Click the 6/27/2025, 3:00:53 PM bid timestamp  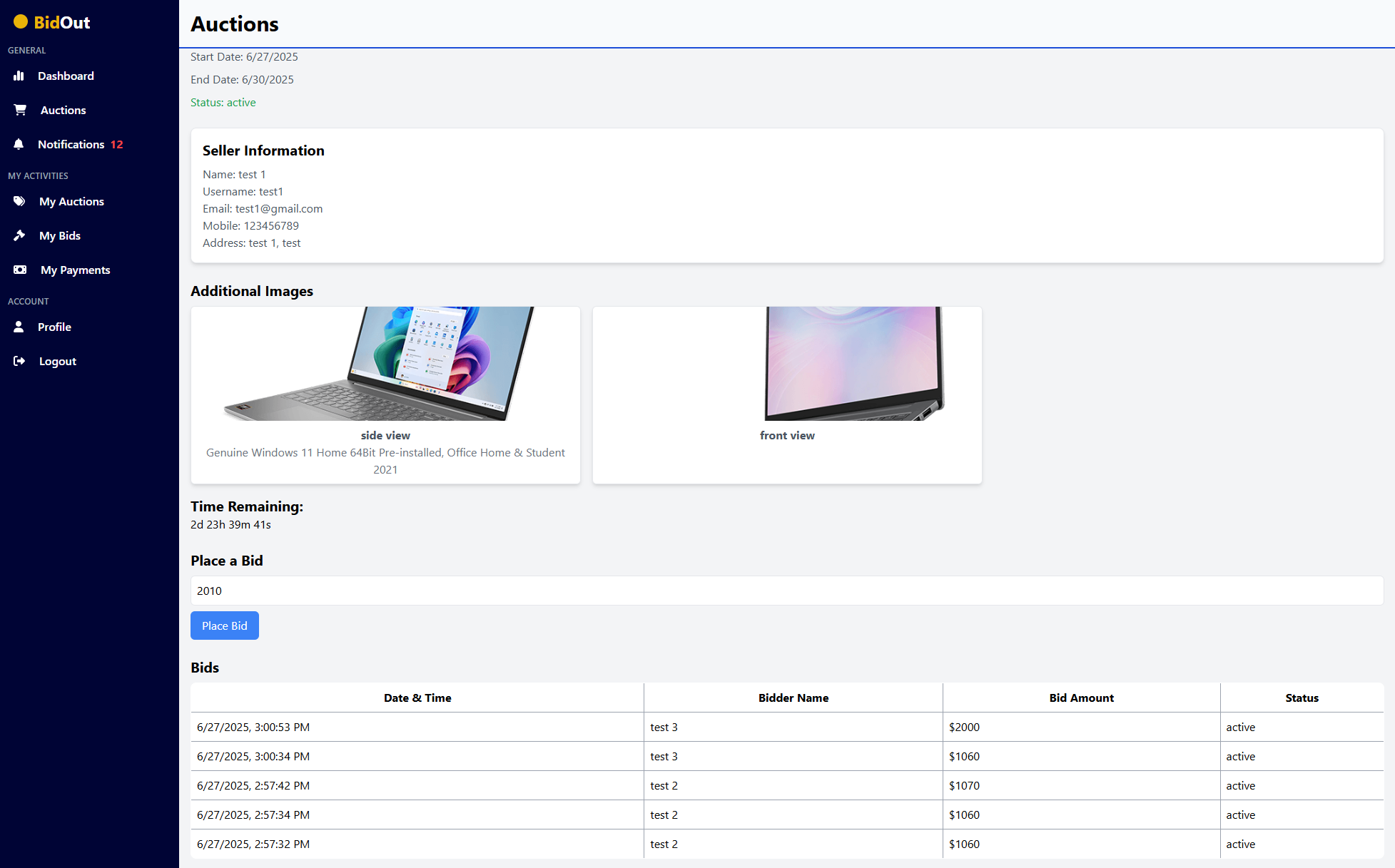pyautogui.click(x=253, y=727)
